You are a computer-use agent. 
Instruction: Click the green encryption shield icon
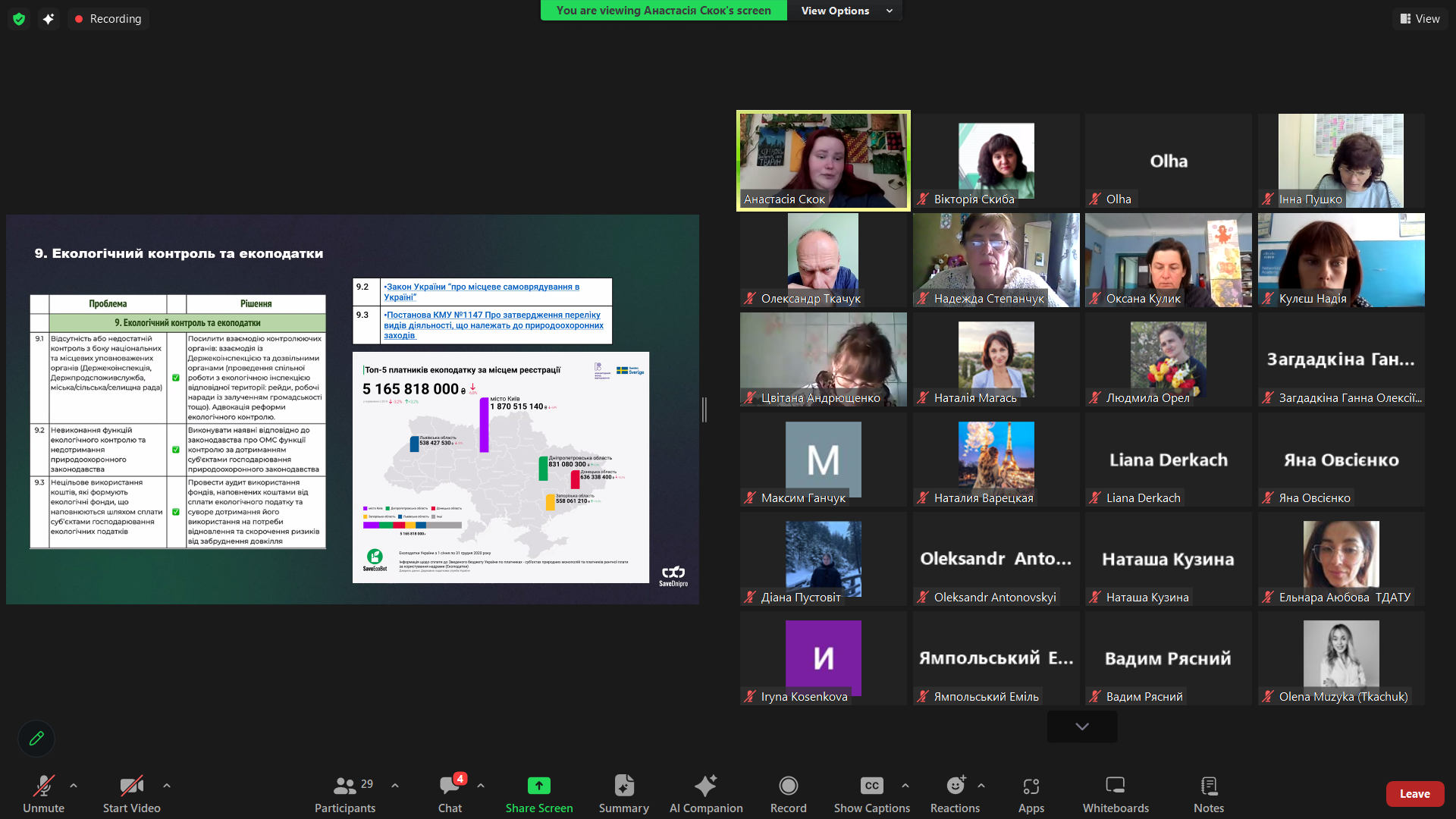19,19
